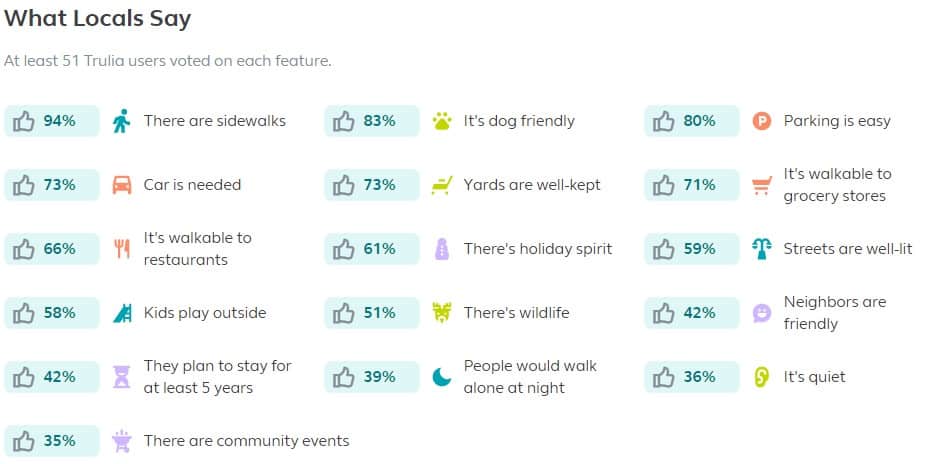
Task: Click the orange P parking icon
Action: 762,121
